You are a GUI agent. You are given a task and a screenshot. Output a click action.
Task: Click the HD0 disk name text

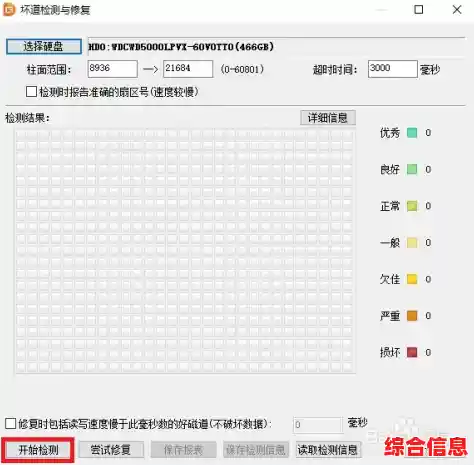pos(181,47)
